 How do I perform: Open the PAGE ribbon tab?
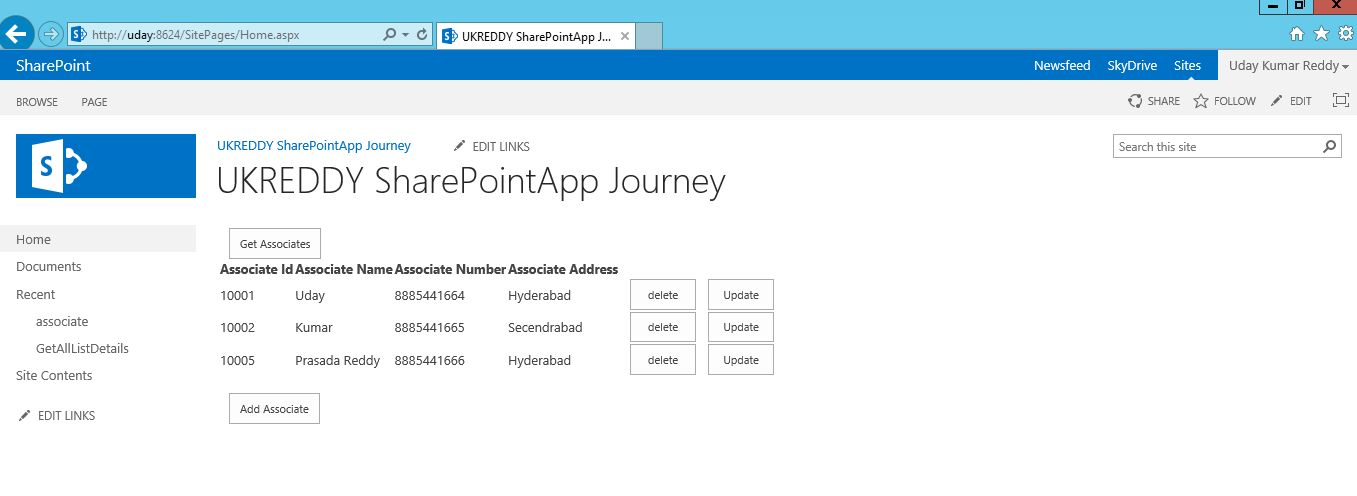pos(94,102)
